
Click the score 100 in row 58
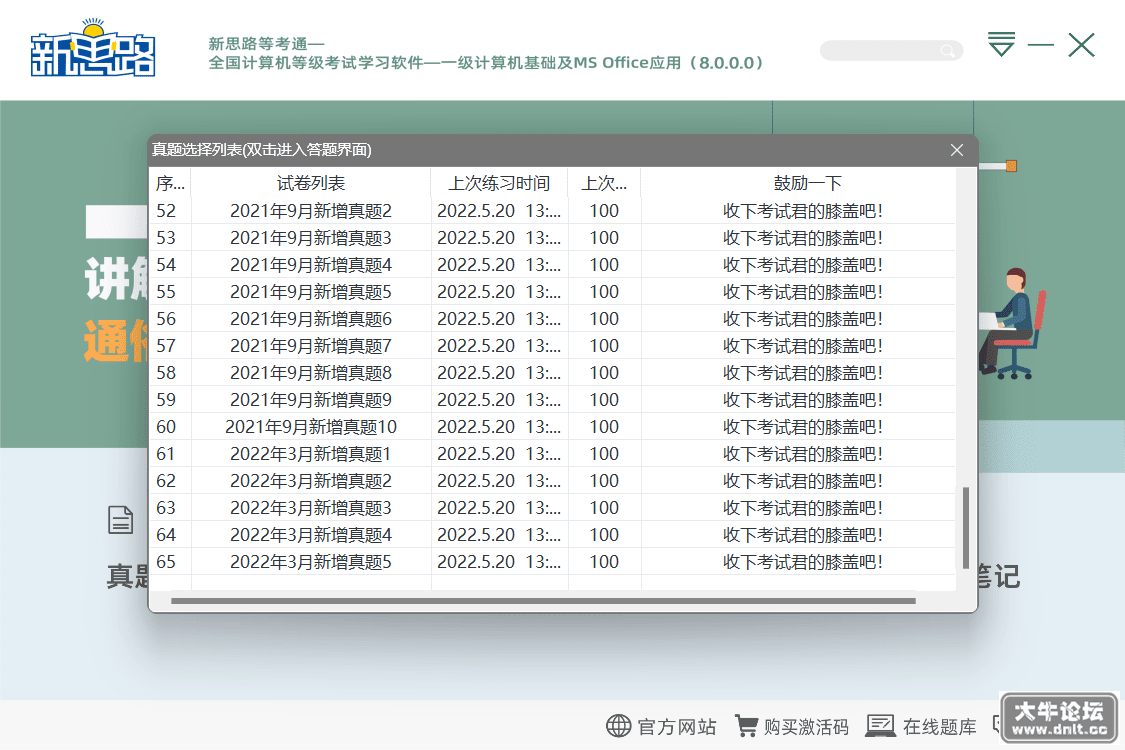604,373
